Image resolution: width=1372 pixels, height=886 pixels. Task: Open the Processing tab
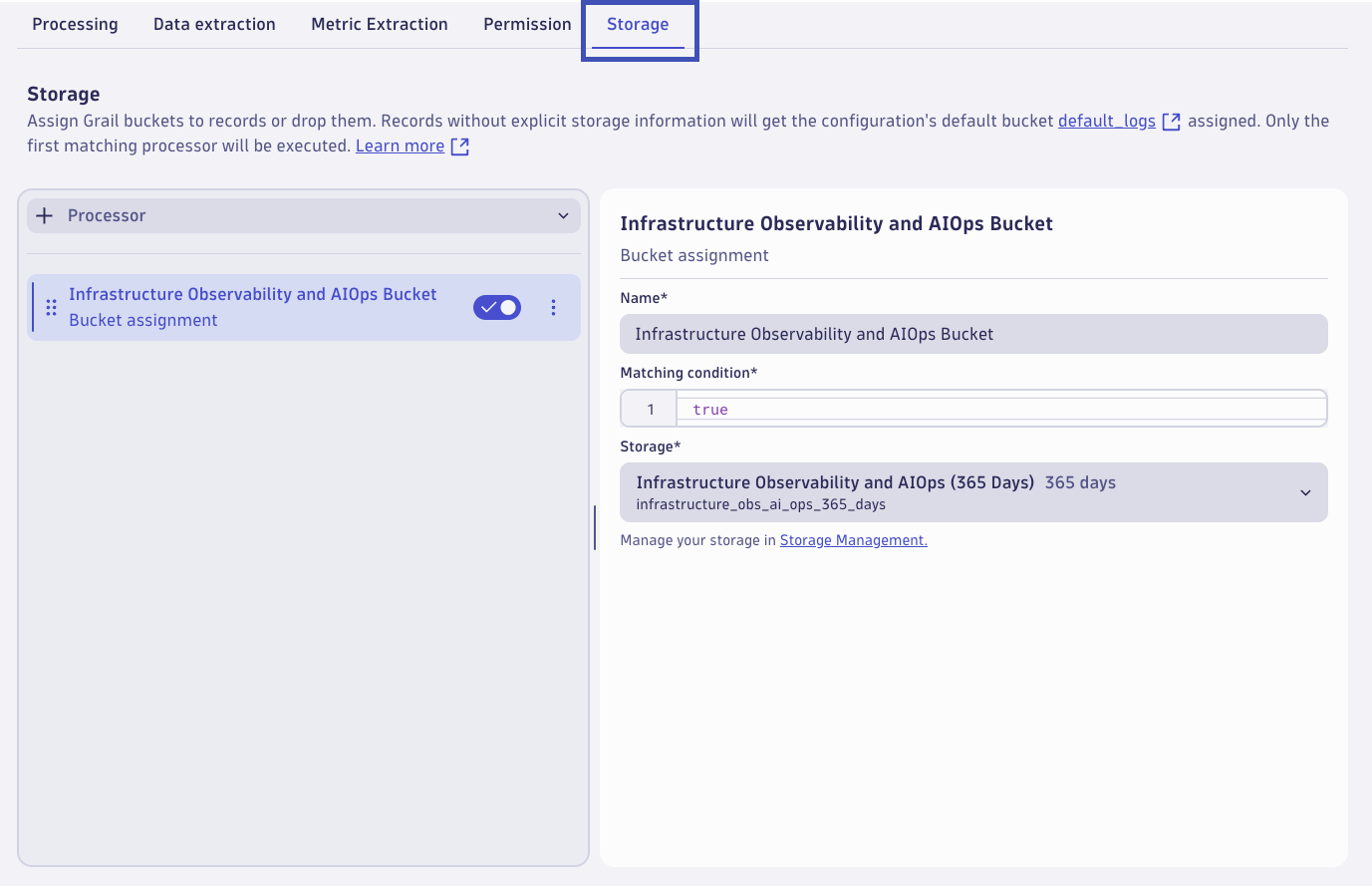[75, 24]
